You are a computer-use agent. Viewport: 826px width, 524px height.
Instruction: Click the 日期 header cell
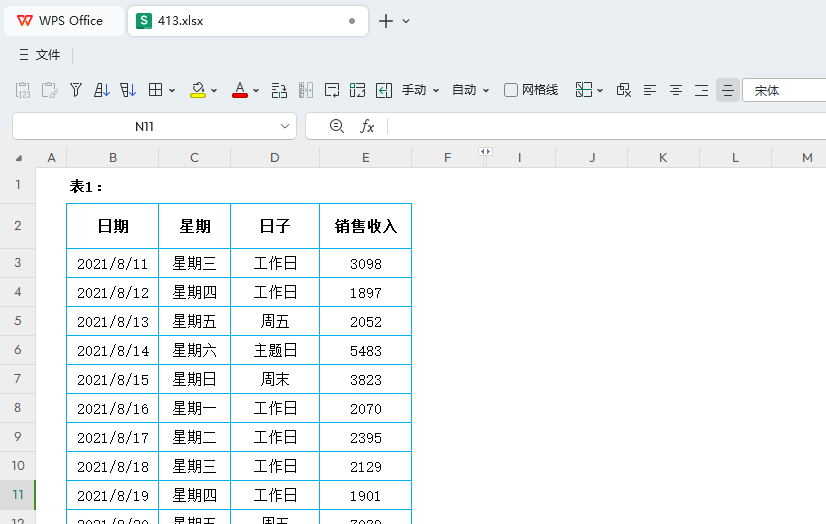point(113,226)
